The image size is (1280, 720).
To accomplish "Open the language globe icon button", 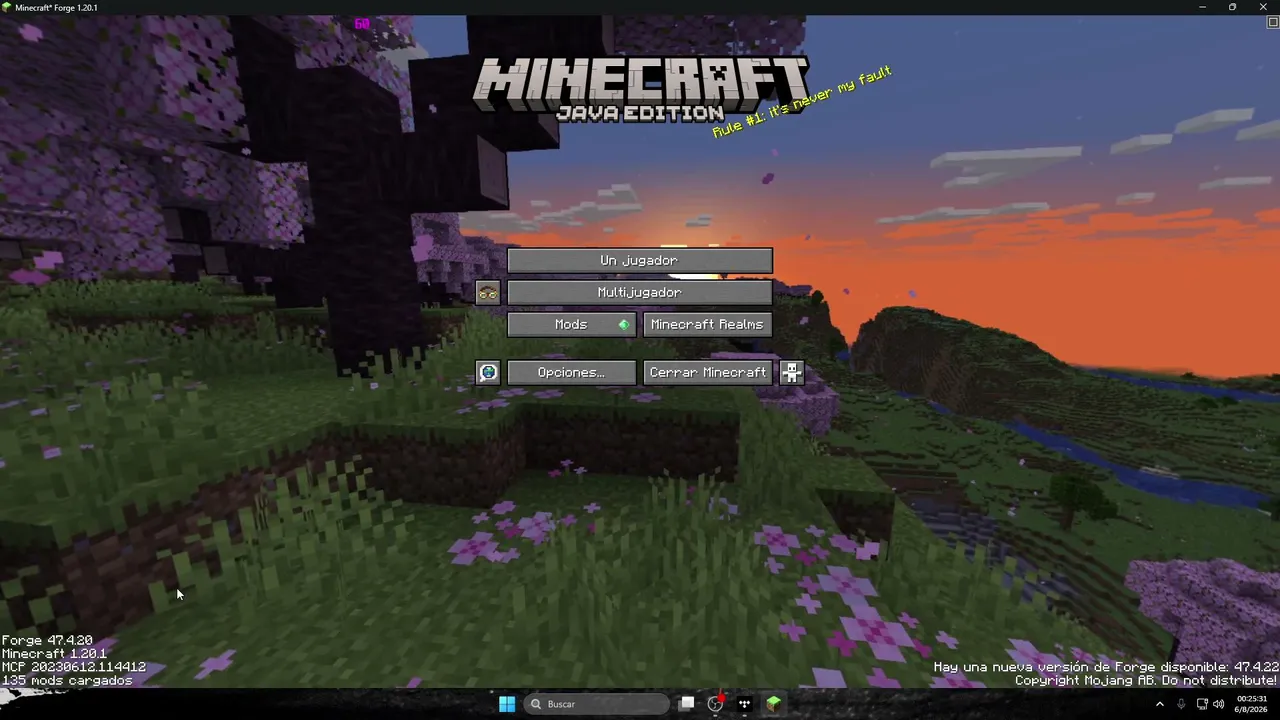I will (488, 372).
